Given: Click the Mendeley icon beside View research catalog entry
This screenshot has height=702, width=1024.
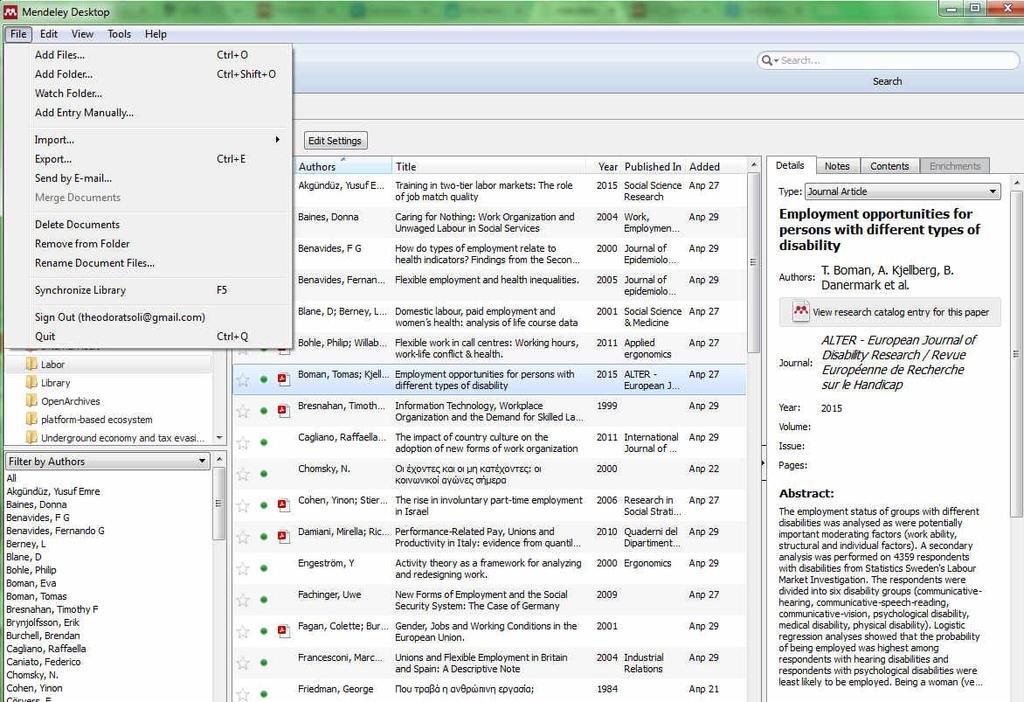Looking at the screenshot, I should pyautogui.click(x=801, y=311).
